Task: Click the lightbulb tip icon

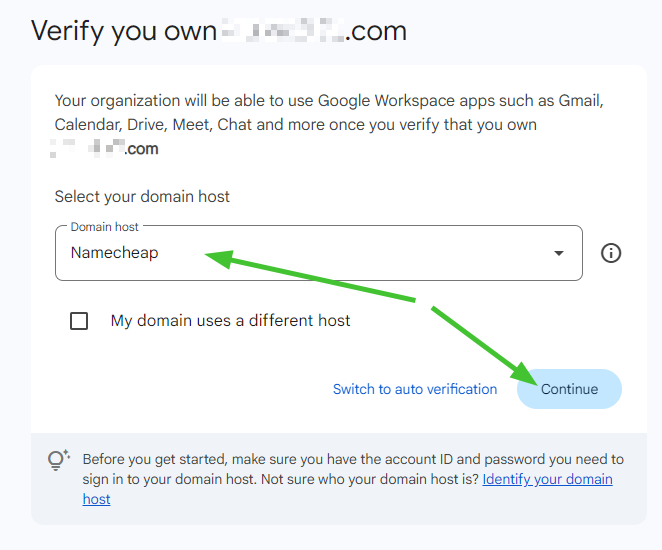Action: click(x=58, y=460)
